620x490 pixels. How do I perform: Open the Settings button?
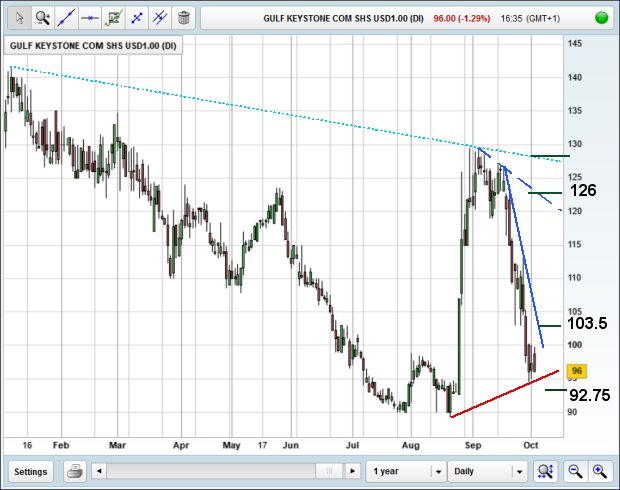point(31,471)
